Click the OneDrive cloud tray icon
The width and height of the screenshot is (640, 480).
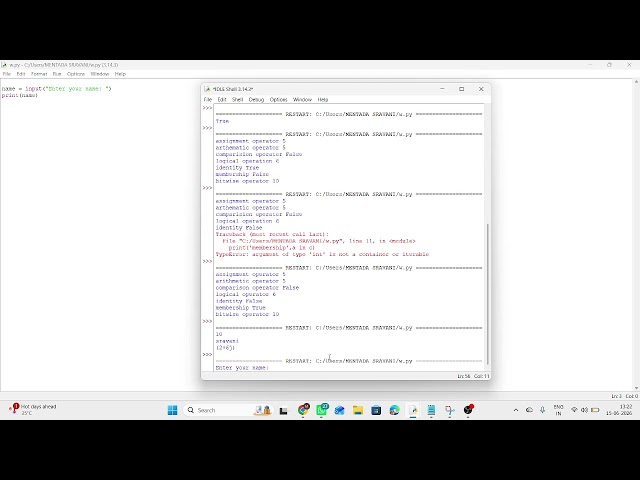click(529, 410)
